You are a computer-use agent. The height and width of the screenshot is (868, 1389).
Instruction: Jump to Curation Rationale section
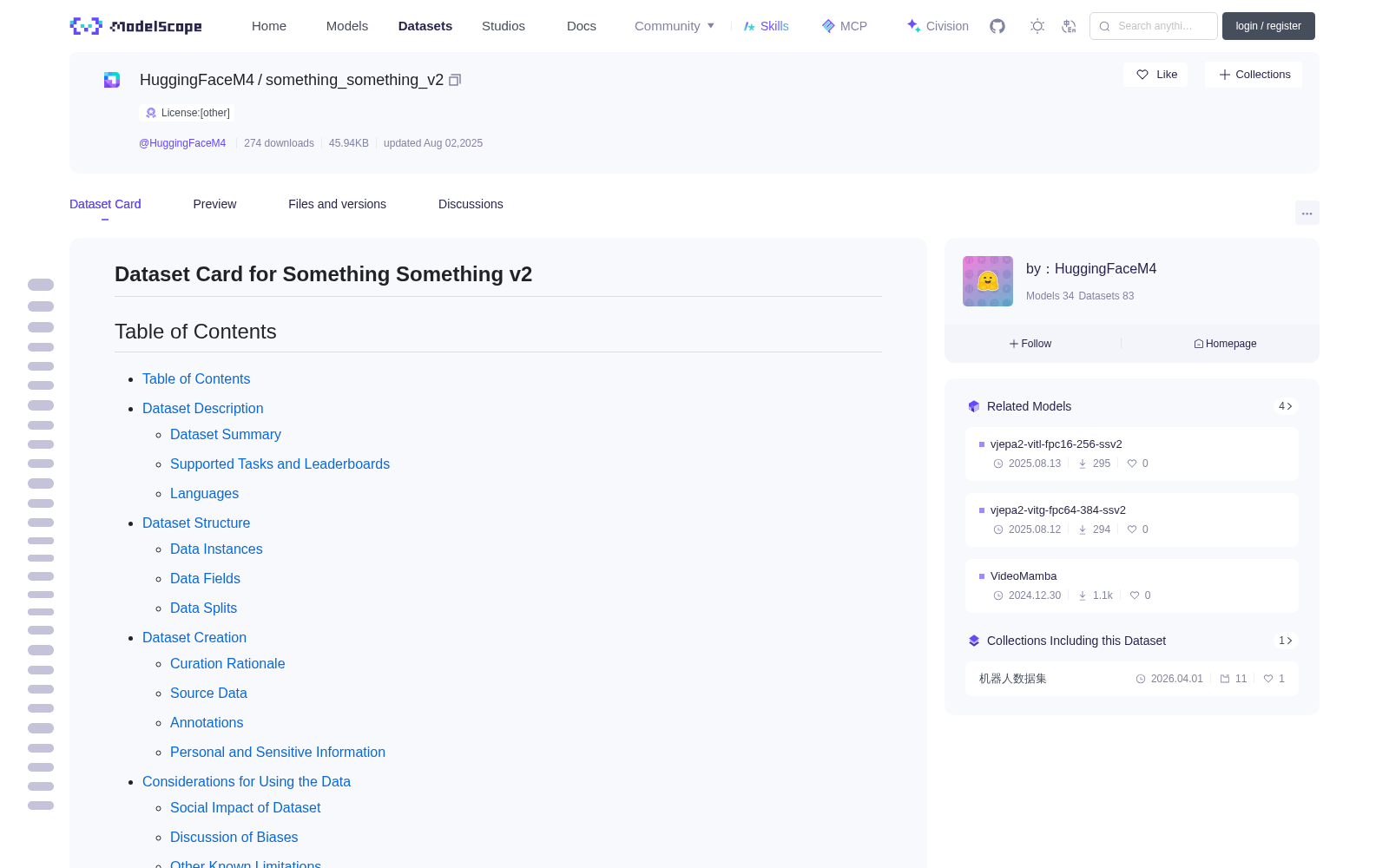227,663
